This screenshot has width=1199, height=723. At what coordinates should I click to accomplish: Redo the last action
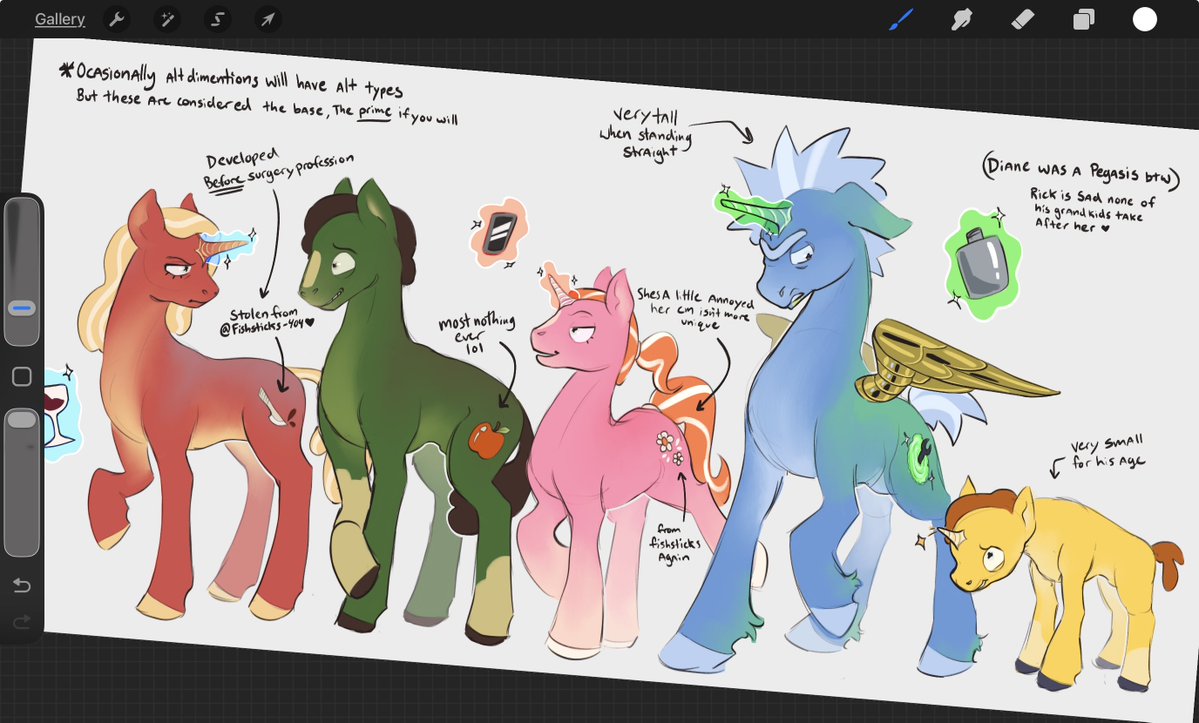[21, 621]
